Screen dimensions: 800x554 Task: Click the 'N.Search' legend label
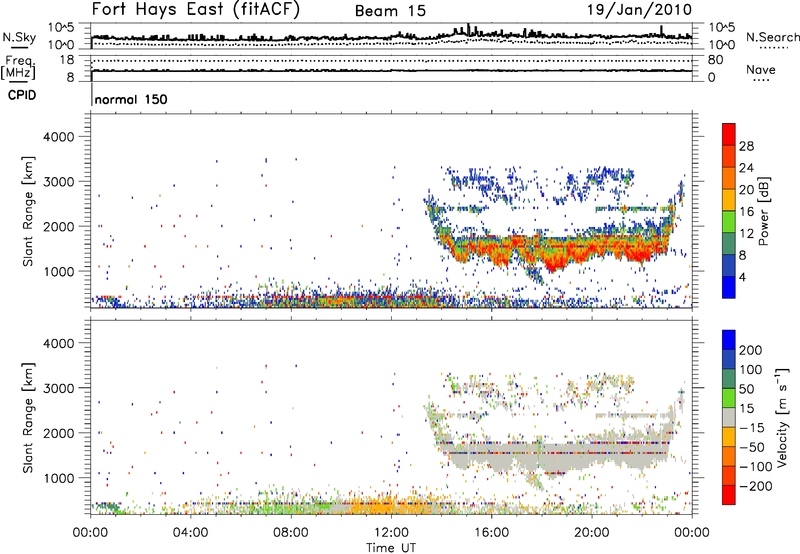[772, 37]
